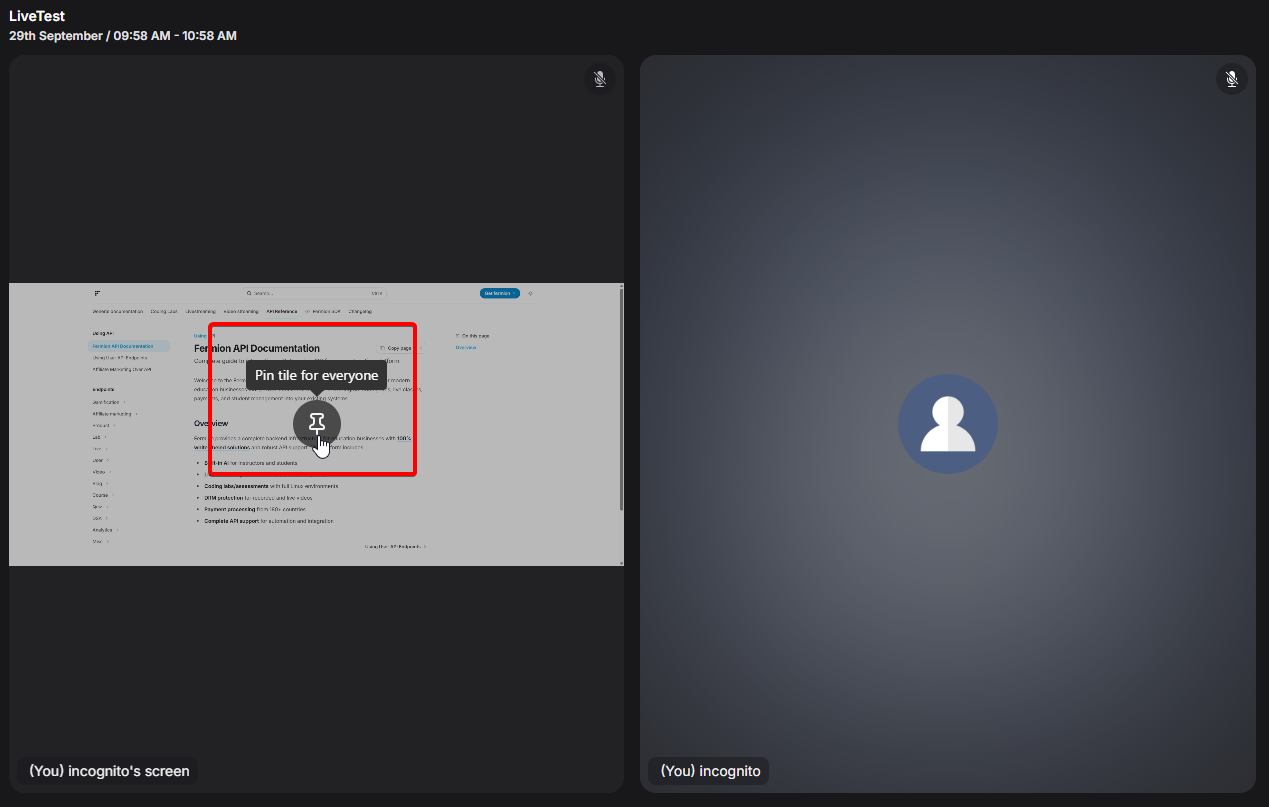Screen dimensions: 1269x807
Task: Expand the Analytics endpoint section
Action: coord(104,529)
